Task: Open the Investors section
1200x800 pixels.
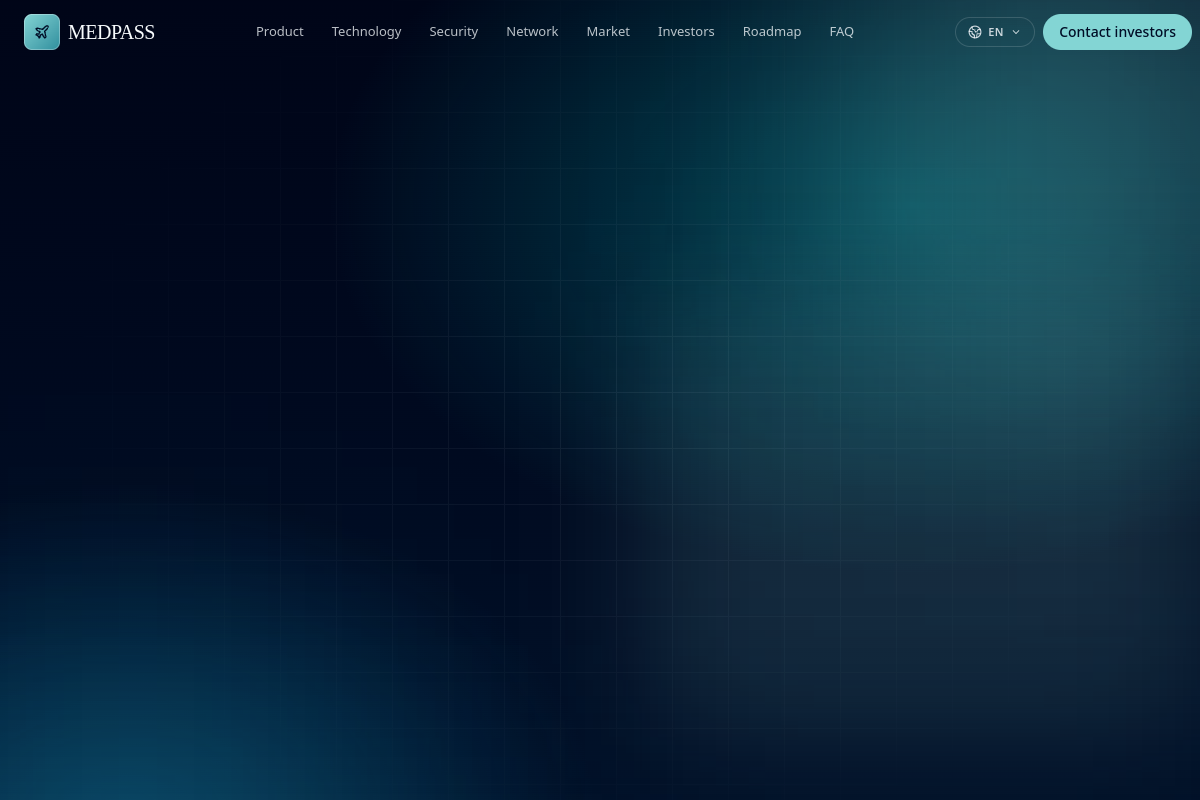Action: [686, 32]
